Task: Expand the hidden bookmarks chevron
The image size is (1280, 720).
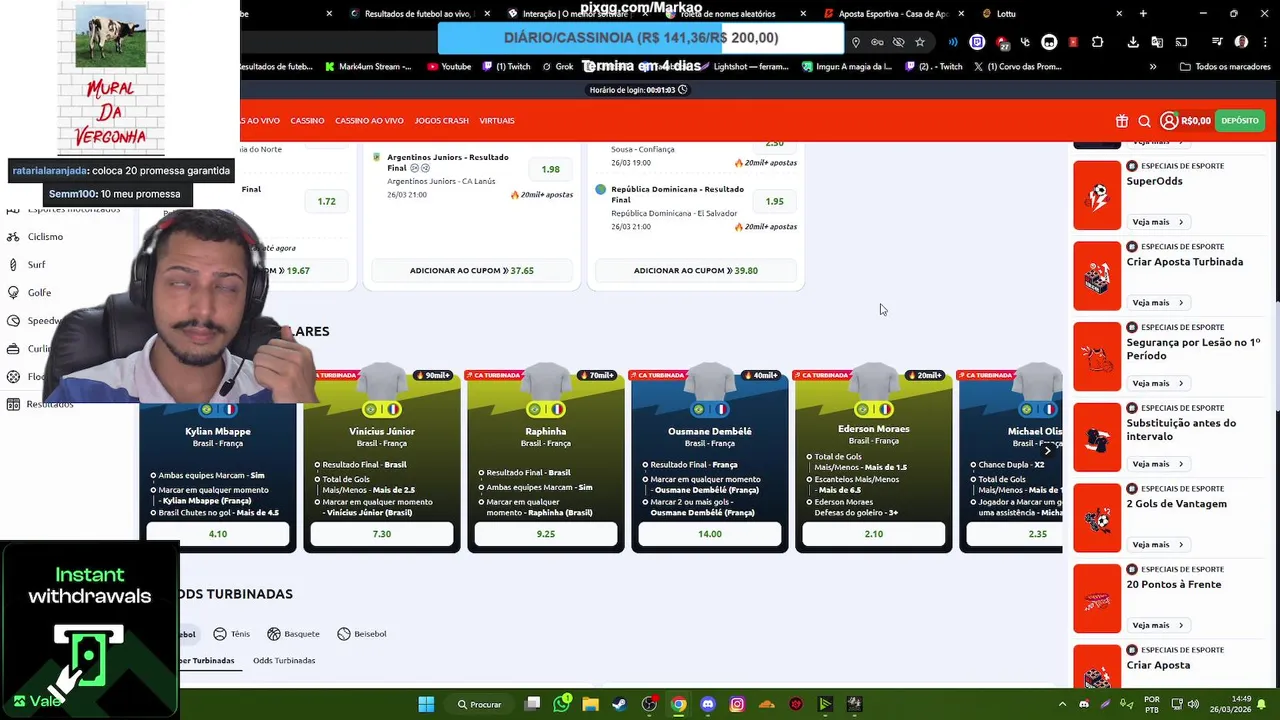Action: 1153,67
